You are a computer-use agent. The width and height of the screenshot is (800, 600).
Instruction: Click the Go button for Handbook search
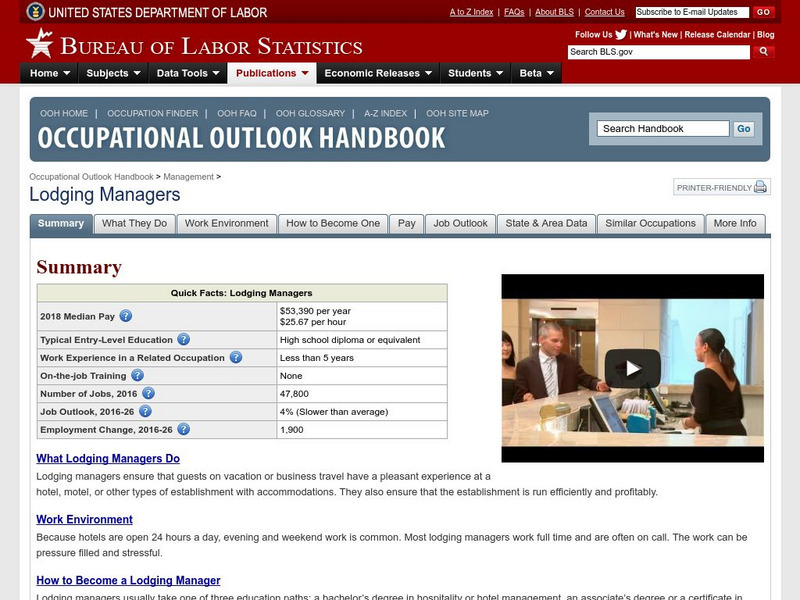point(742,128)
